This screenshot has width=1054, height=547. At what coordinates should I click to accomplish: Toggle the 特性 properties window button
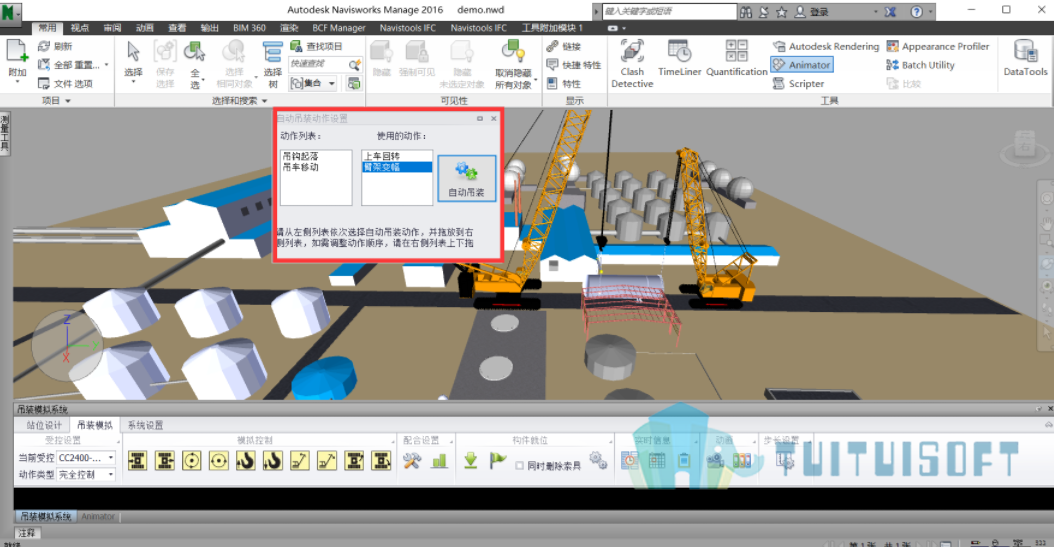pos(564,83)
